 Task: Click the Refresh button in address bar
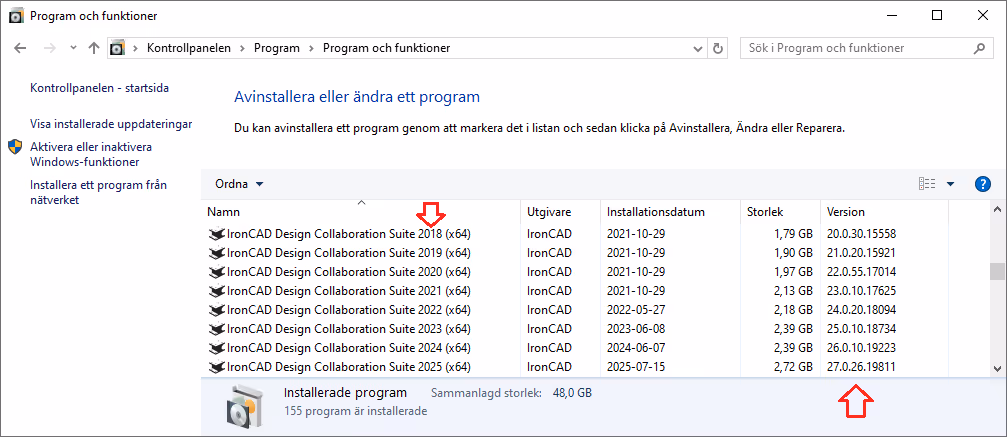718,48
